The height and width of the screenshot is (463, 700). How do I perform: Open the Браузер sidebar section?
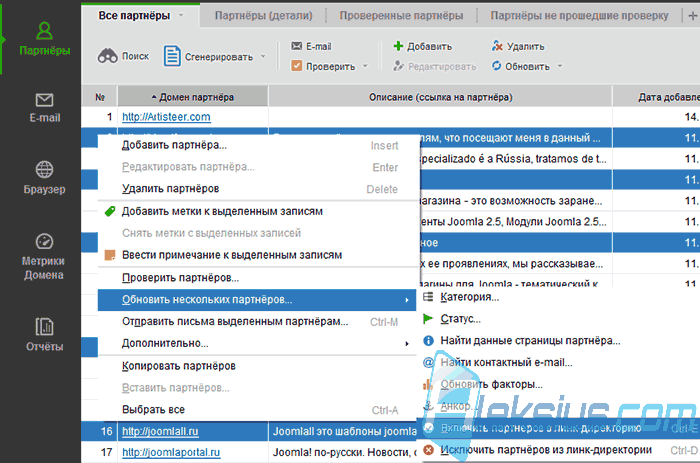point(44,178)
